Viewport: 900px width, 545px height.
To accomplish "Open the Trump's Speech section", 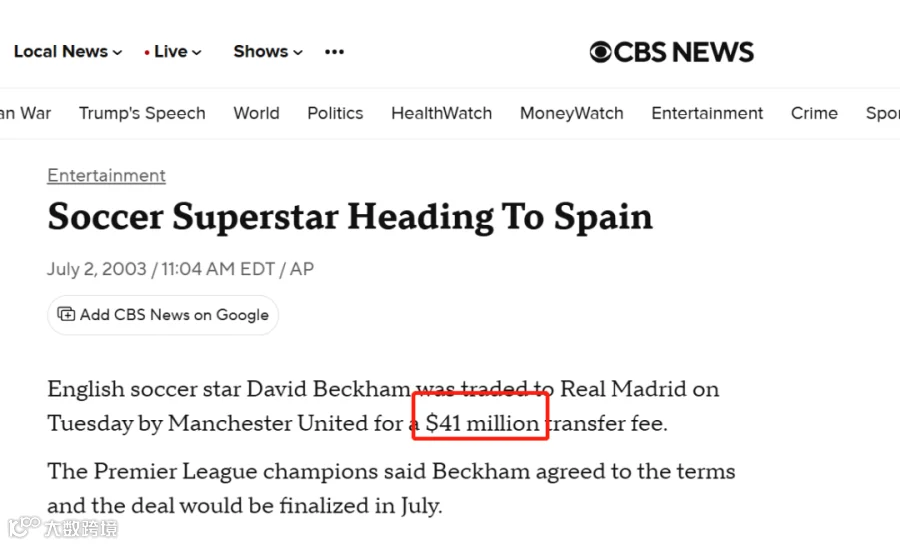I will click(142, 113).
